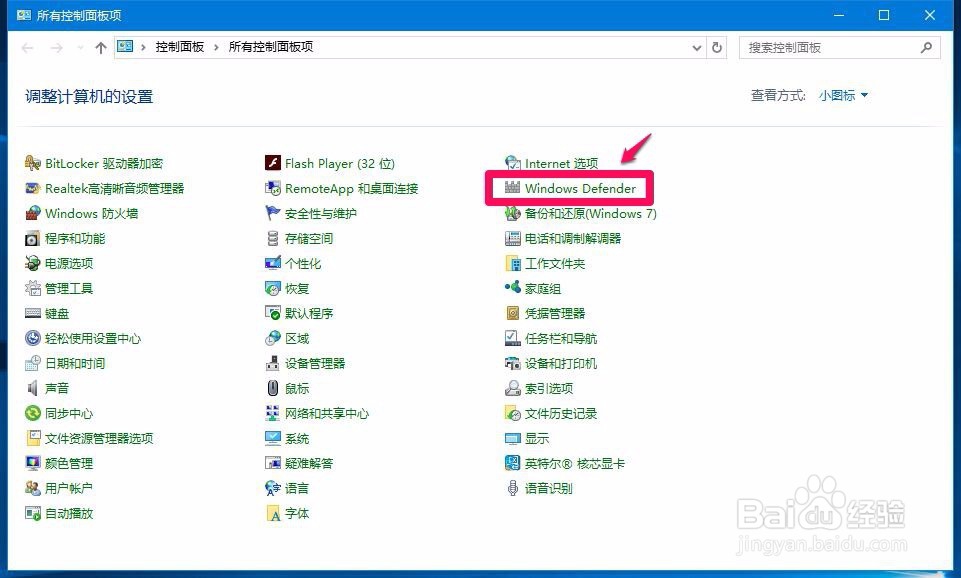Click the control panel icon in the title bar
961x578 pixels.
pyautogui.click(x=23, y=14)
